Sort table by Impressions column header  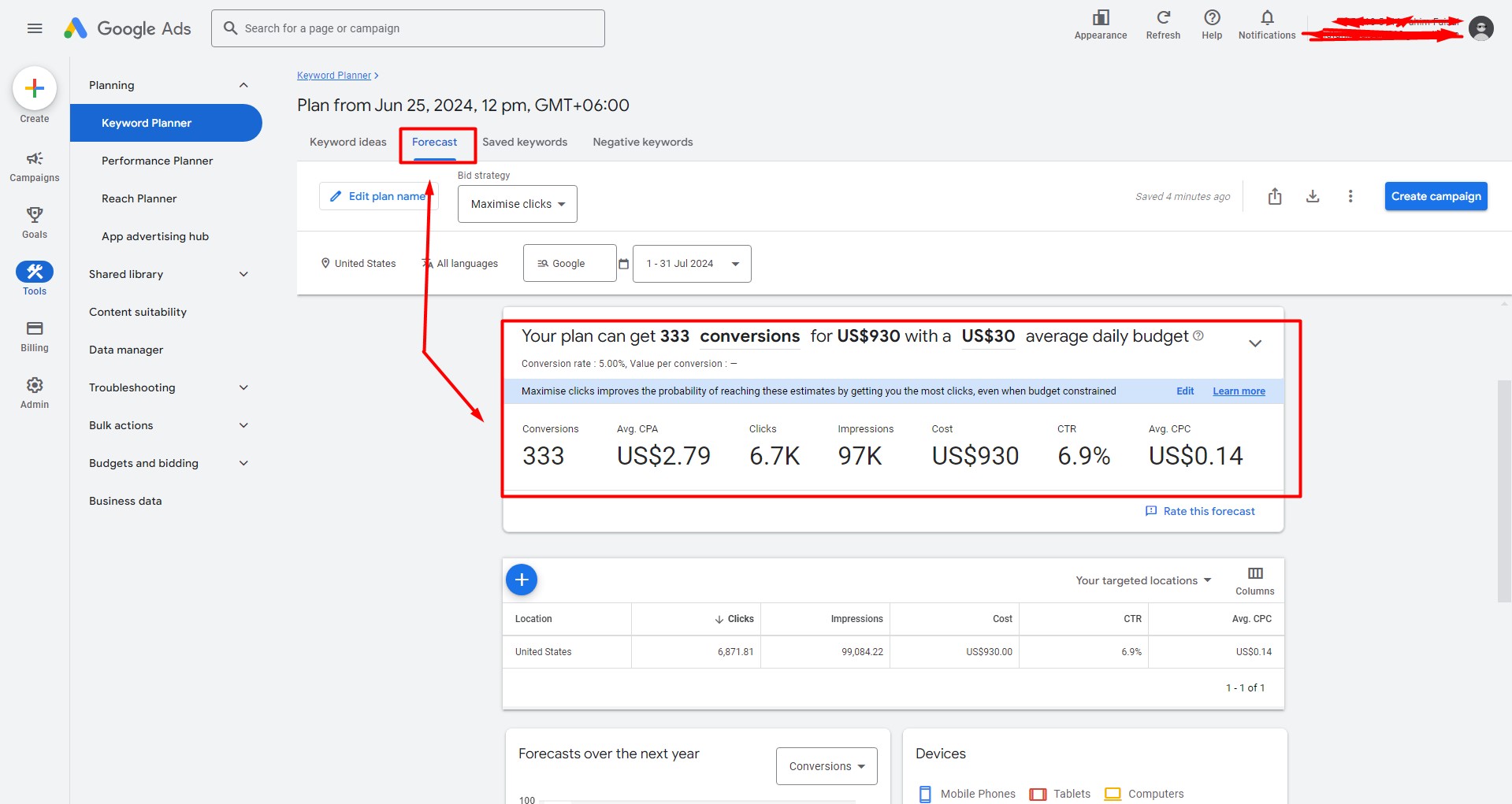pos(856,619)
